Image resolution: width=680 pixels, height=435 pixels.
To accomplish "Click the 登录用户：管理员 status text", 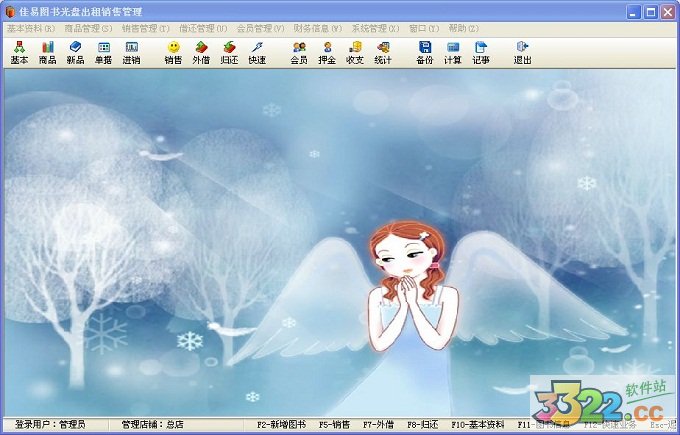I will click(50, 424).
